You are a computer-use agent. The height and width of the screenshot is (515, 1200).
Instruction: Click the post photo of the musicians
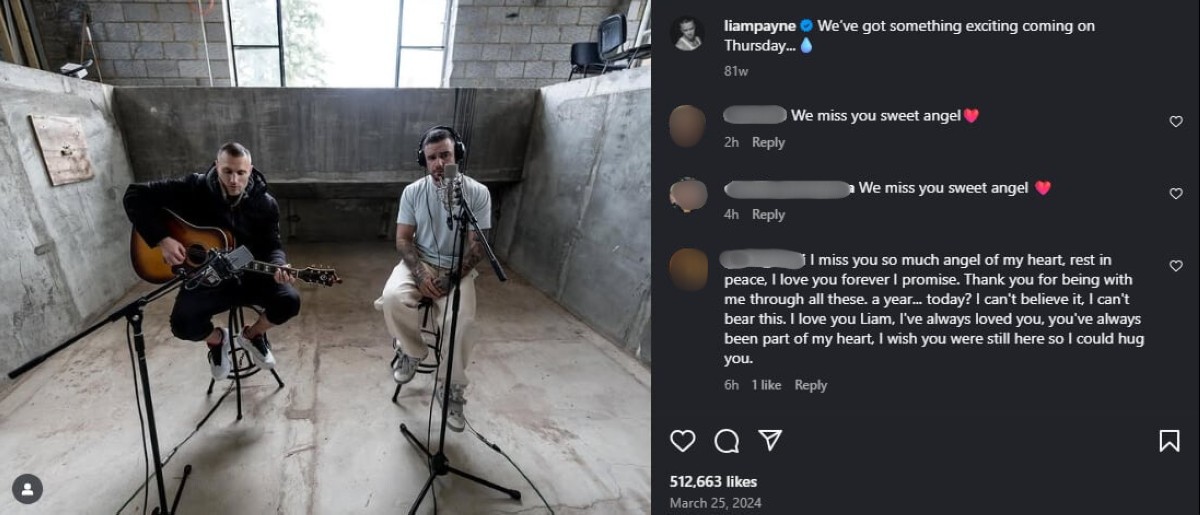point(325,257)
